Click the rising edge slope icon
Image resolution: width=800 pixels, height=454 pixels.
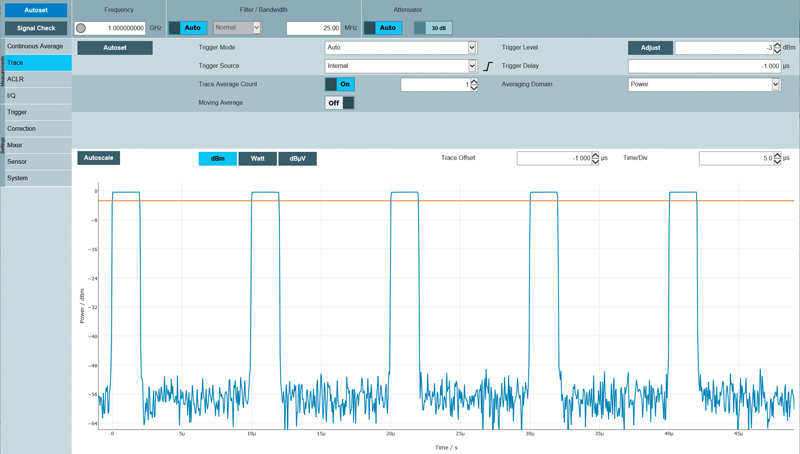coord(488,66)
